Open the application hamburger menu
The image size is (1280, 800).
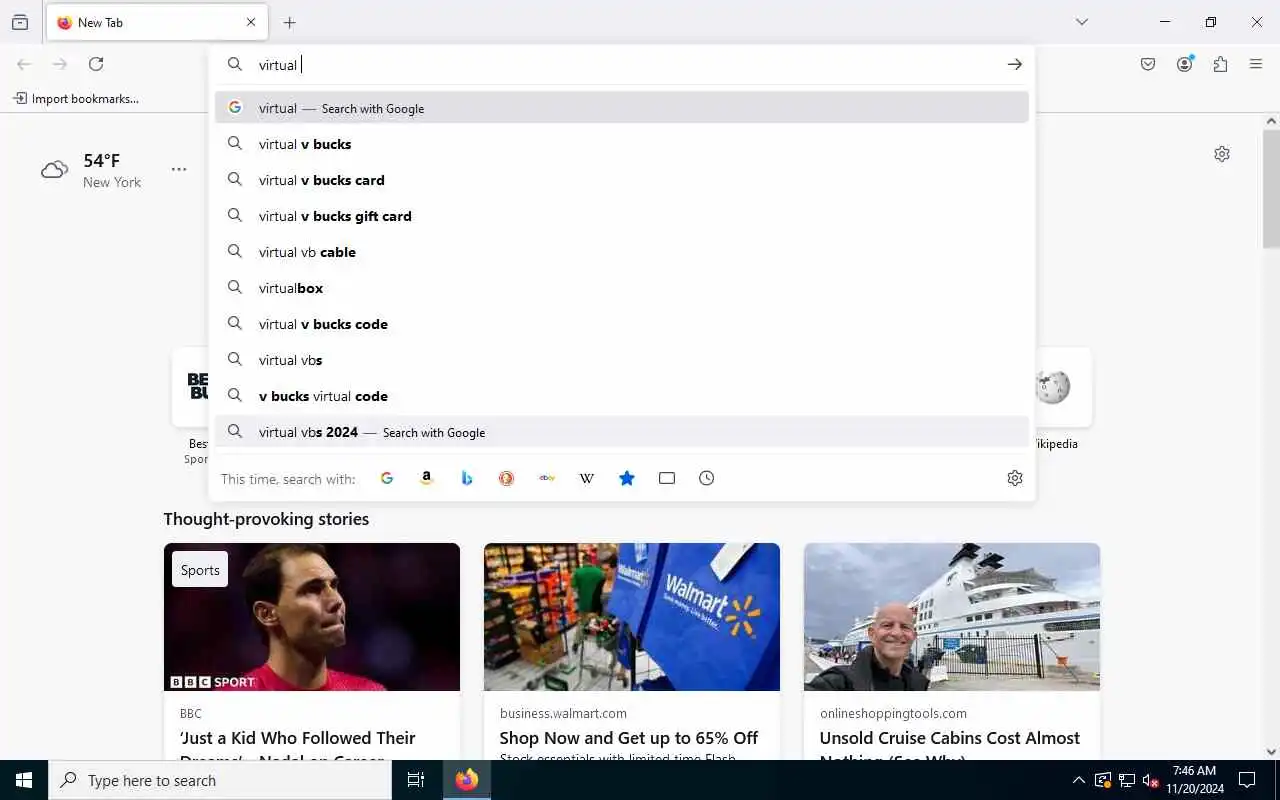1256,64
